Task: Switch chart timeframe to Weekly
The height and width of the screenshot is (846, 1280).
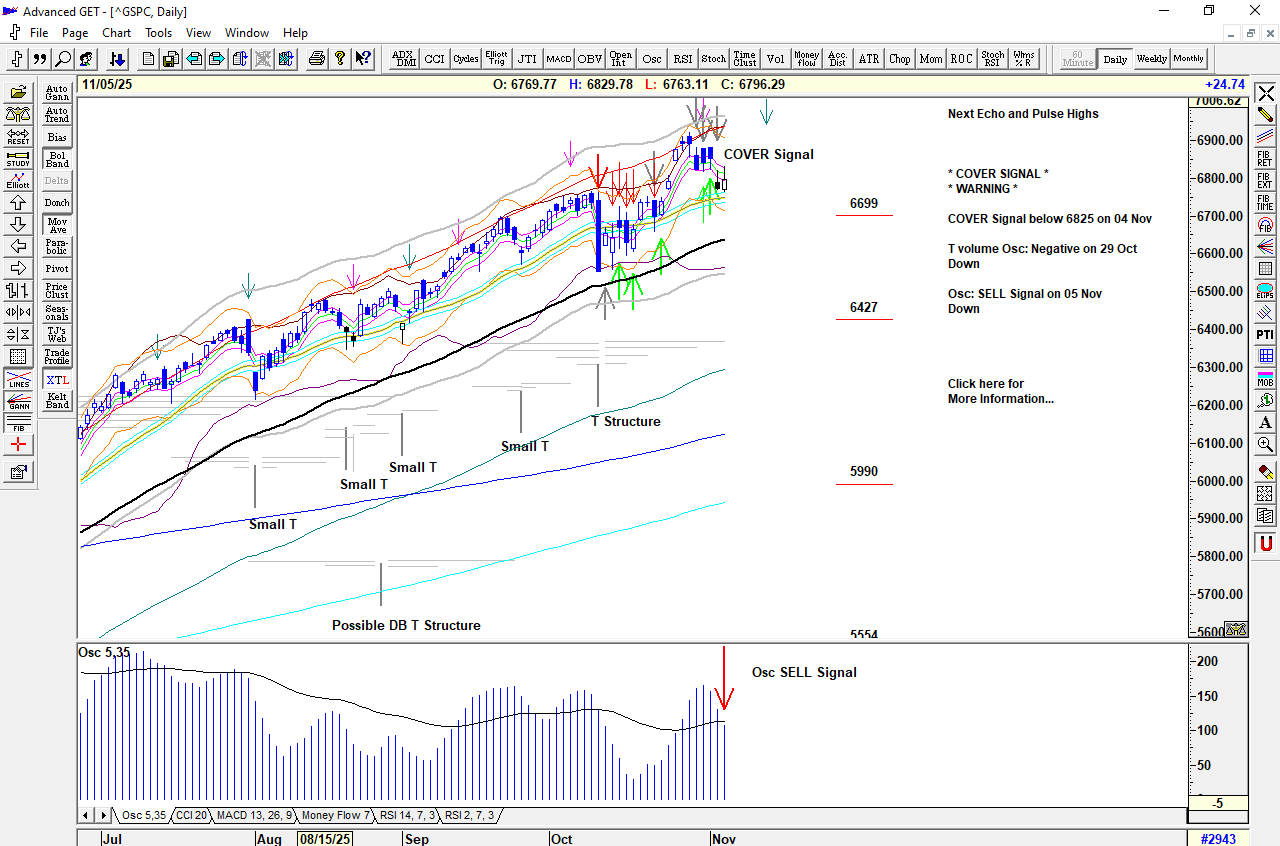Action: click(x=1151, y=59)
